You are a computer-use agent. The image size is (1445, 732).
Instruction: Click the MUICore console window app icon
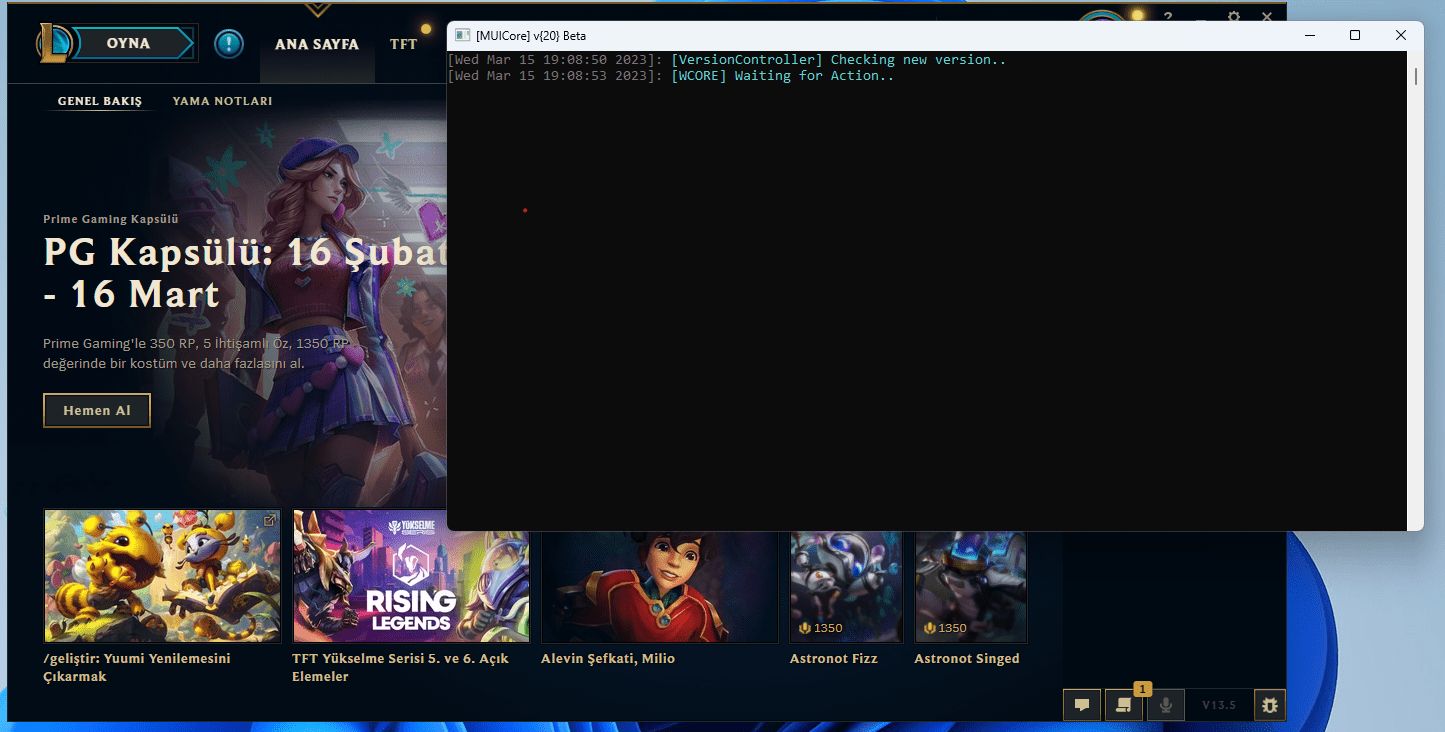coord(463,35)
